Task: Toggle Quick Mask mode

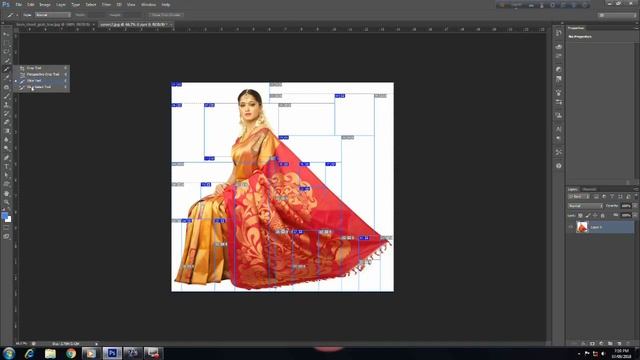Action: (7, 228)
